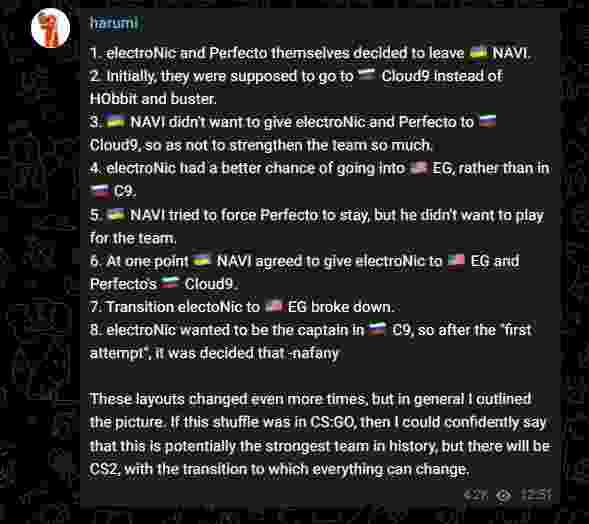The width and height of the screenshot is (589, 524).
Task: Click the US flag before EG in point 4
Action: pos(419,168)
